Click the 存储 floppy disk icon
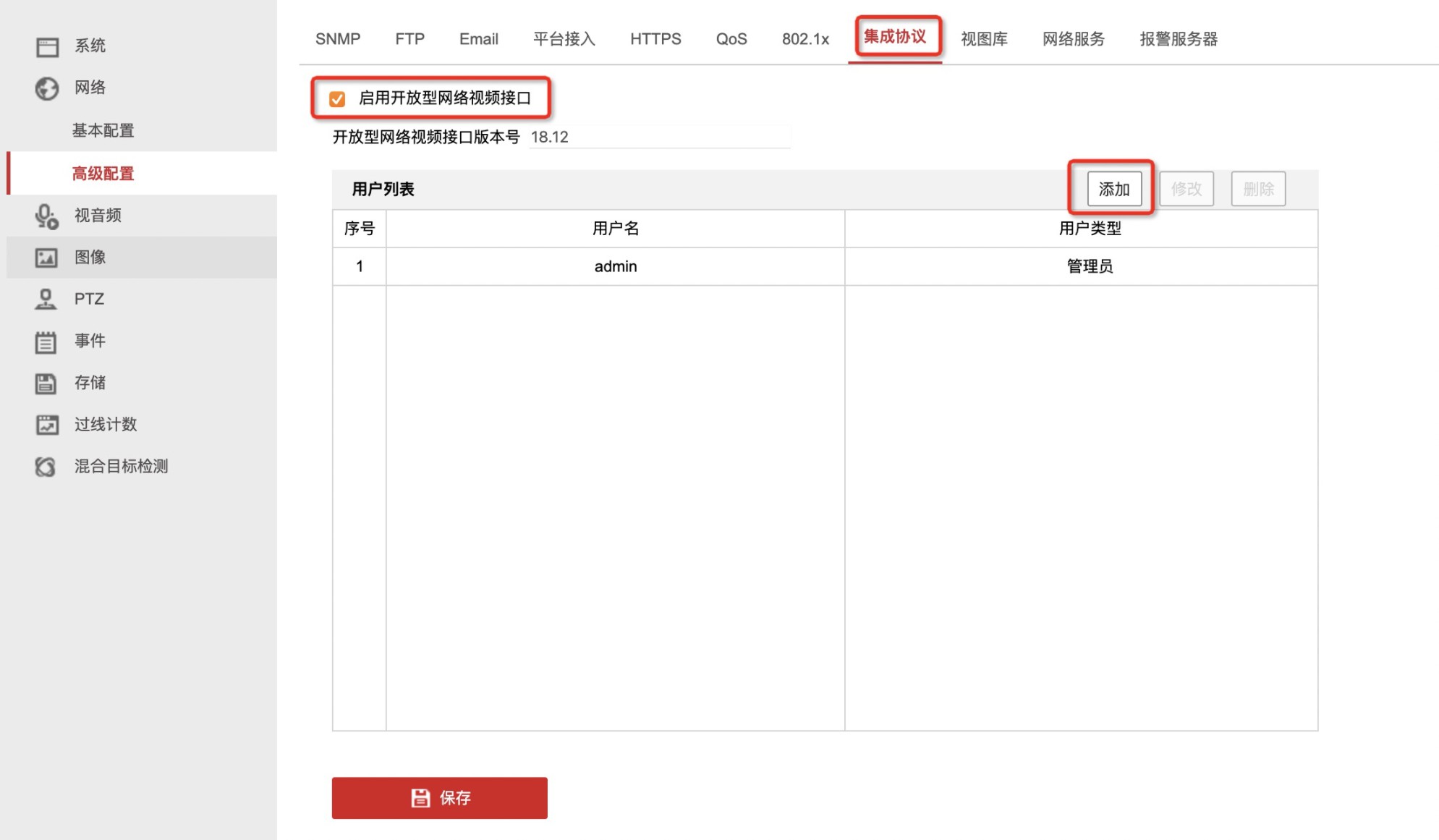 tap(46, 383)
